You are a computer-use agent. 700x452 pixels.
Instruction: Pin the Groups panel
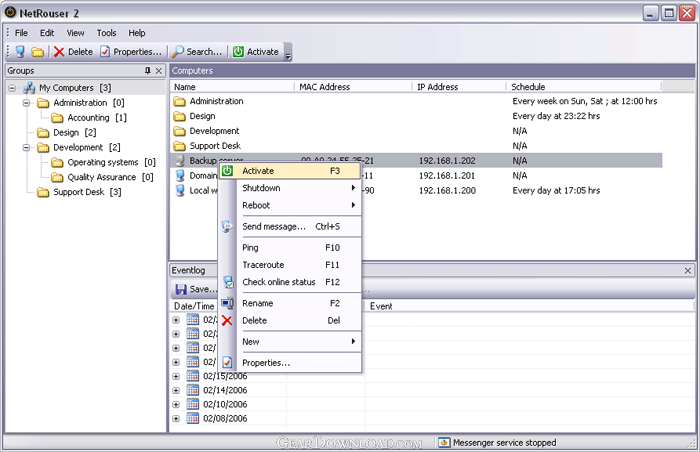[148, 71]
